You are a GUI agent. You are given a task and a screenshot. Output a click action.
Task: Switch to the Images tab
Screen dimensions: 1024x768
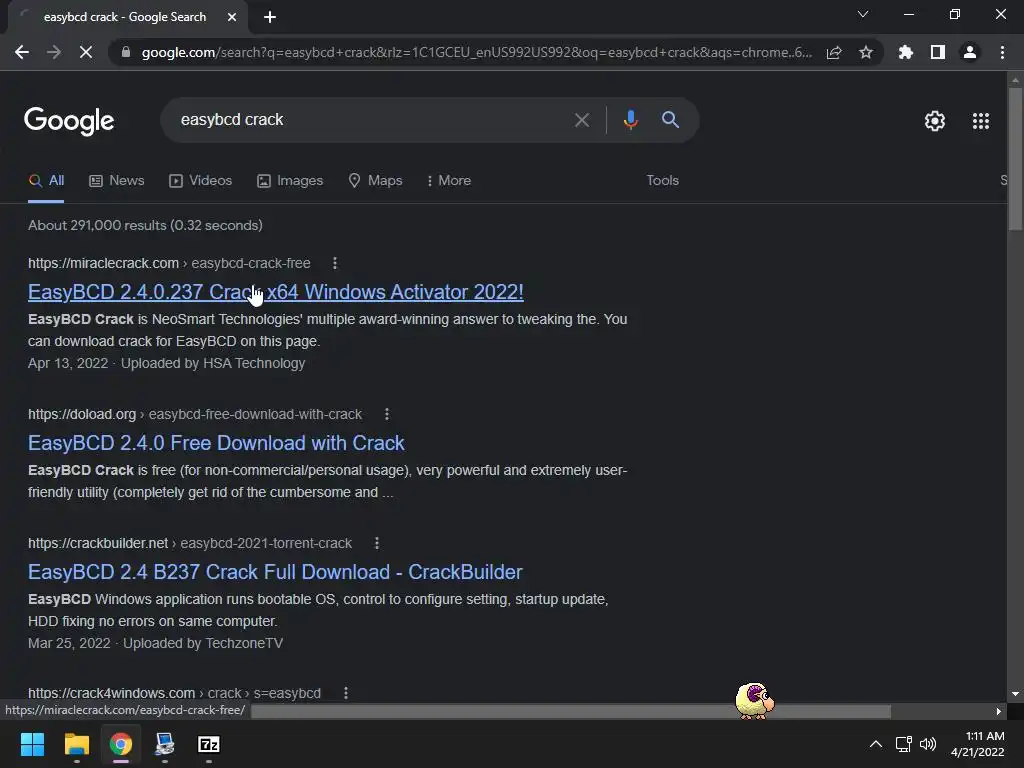tap(290, 180)
